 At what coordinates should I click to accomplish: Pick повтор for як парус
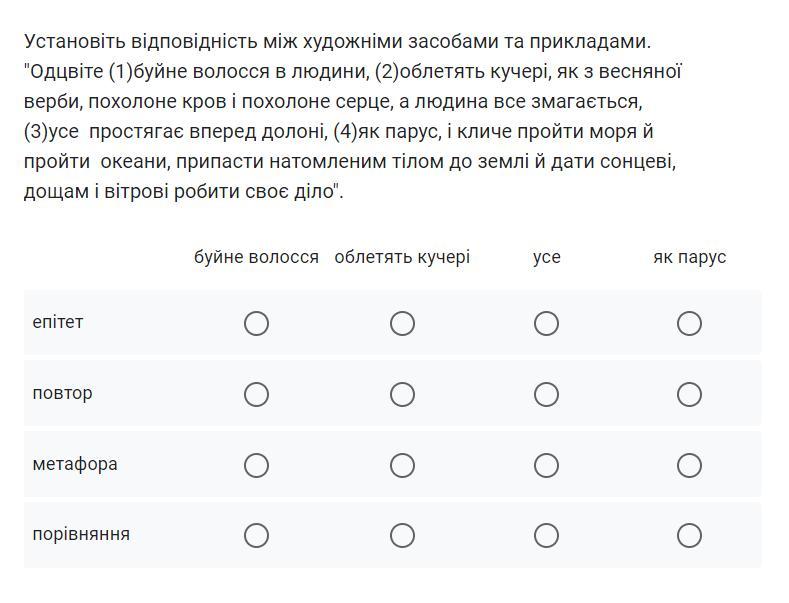pos(689,394)
